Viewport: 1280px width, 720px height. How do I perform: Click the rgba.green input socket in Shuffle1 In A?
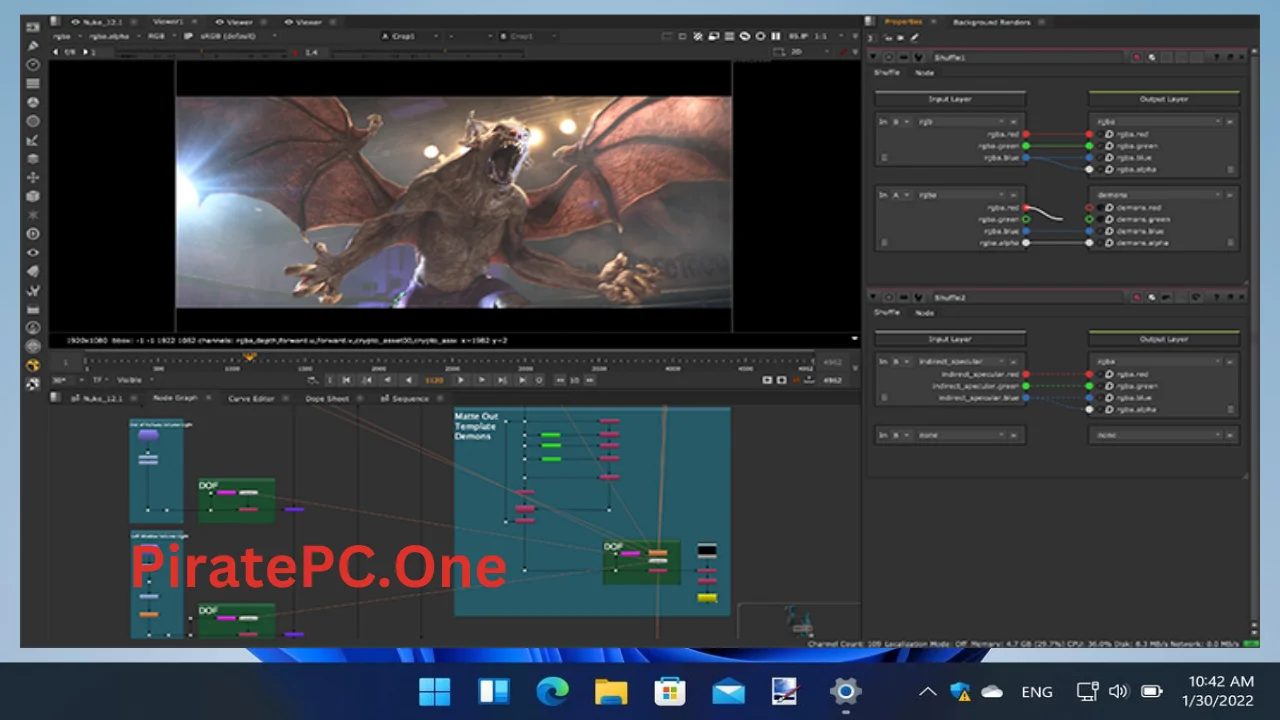(x=1026, y=219)
